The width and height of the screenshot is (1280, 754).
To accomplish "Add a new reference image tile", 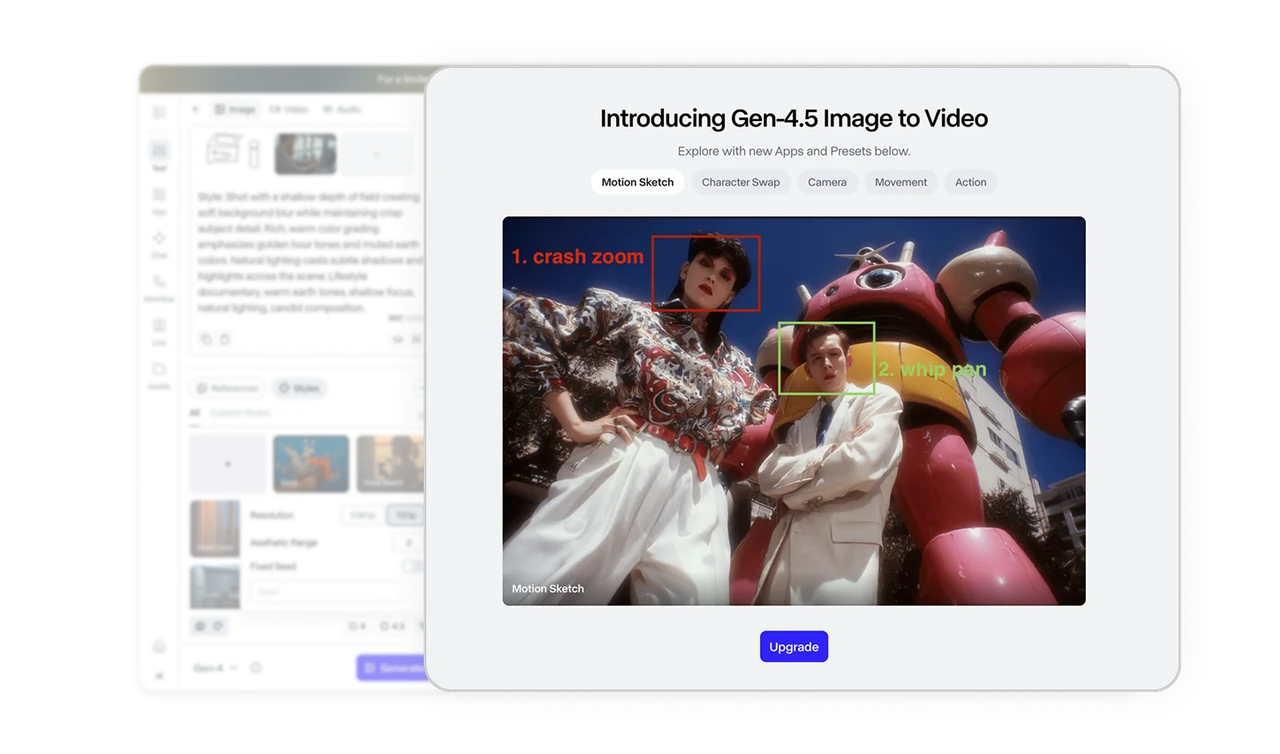I will point(377,154).
